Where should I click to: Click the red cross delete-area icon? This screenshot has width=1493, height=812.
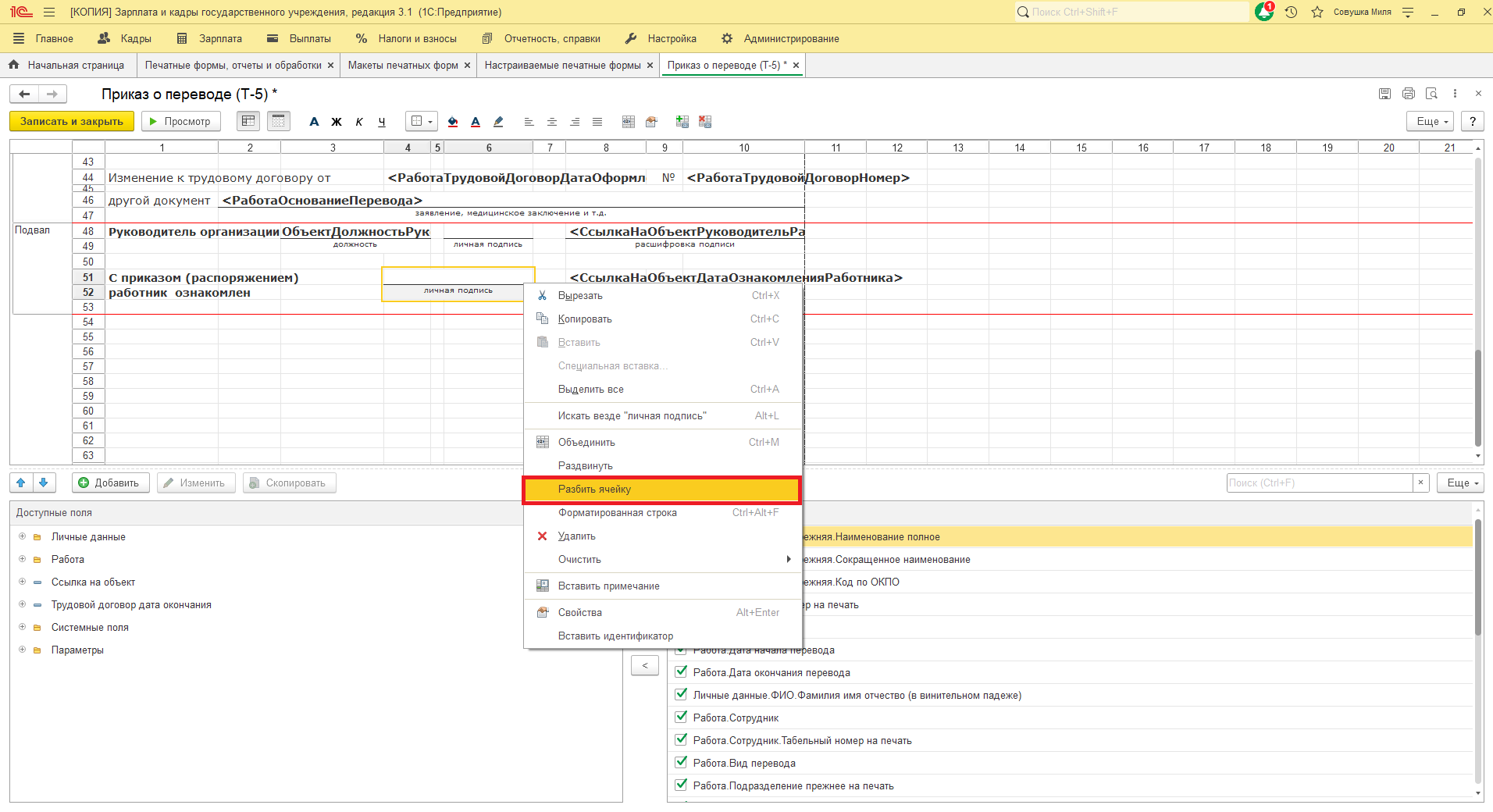click(705, 122)
